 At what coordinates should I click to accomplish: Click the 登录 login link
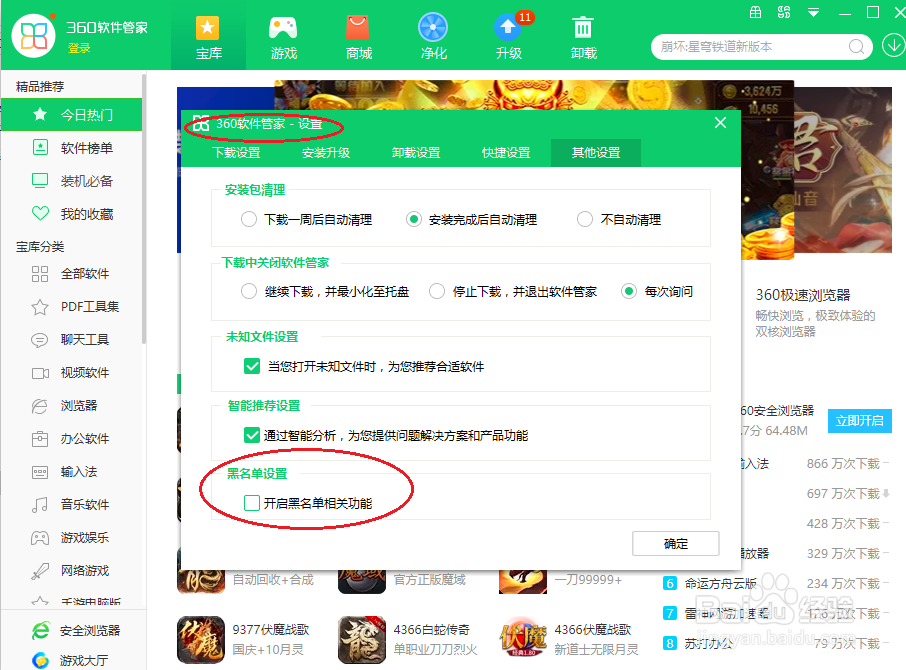pyautogui.click(x=79, y=49)
